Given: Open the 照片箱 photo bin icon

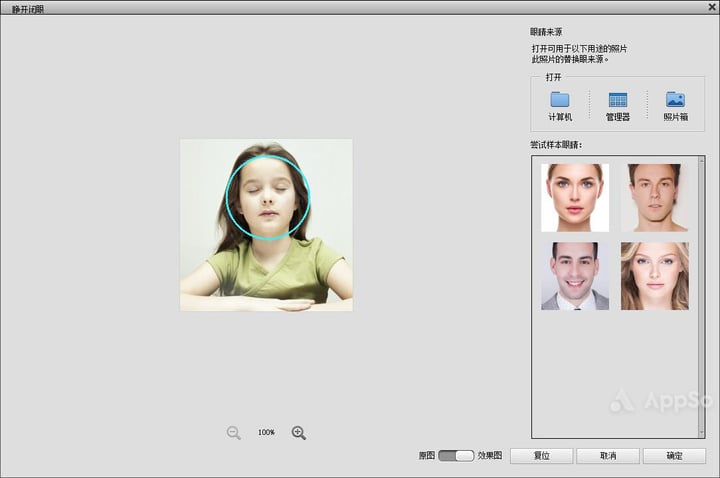Looking at the screenshot, I should (675, 100).
